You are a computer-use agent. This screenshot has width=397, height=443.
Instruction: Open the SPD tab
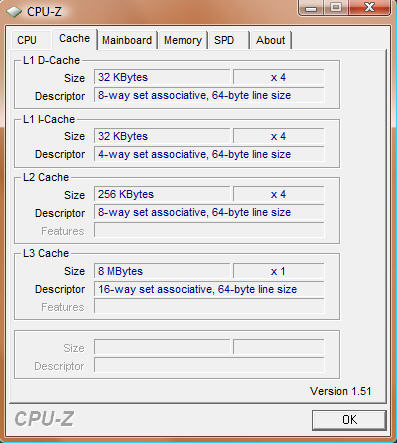pos(228,40)
